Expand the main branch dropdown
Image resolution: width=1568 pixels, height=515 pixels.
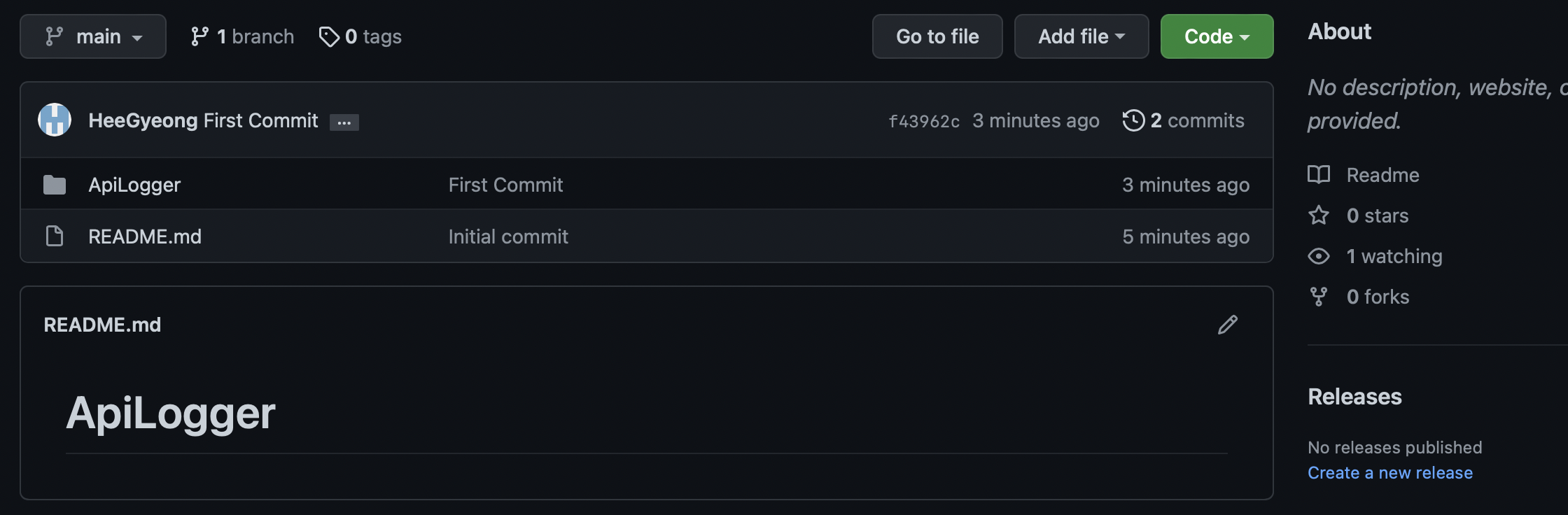tap(93, 36)
